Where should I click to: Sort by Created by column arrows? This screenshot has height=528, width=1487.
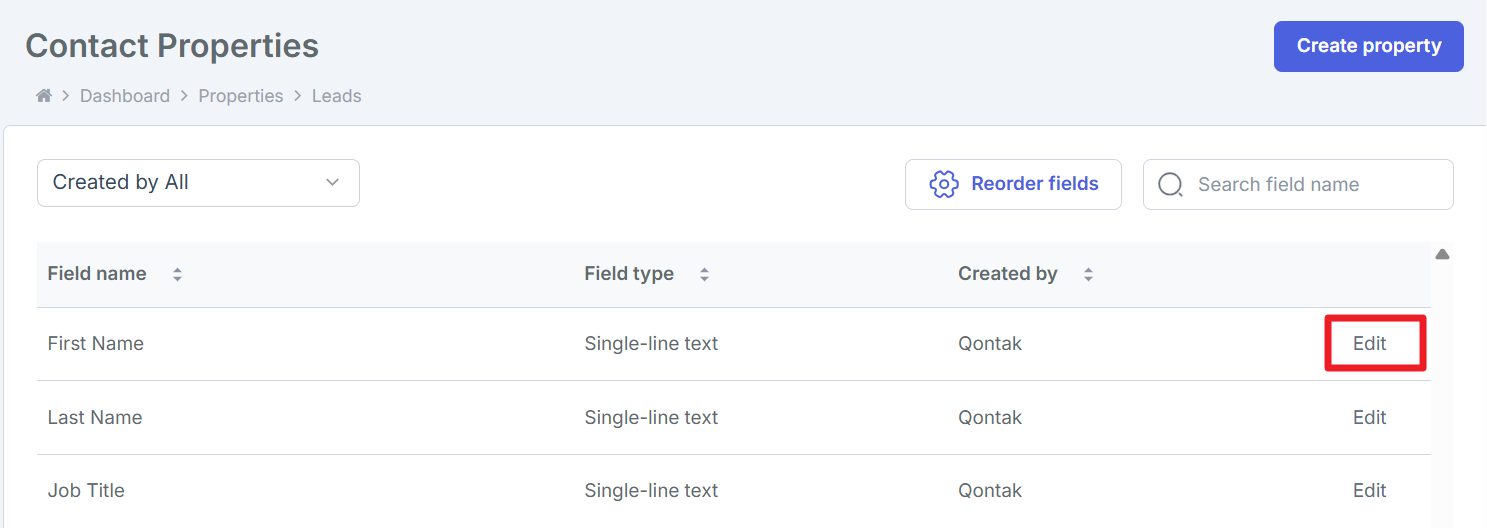coord(1088,274)
